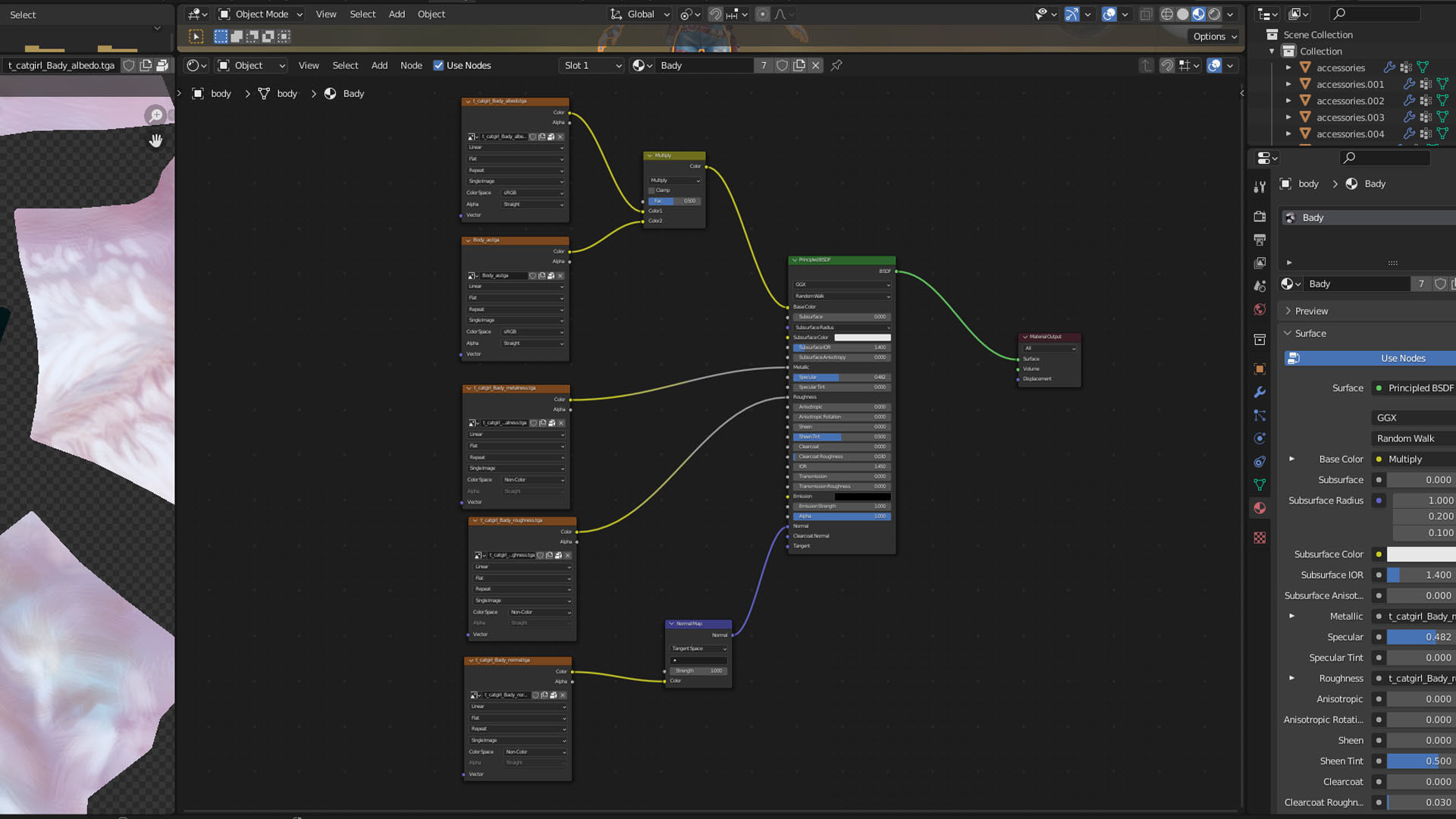Expand accessories.001 in the outliner
Viewport: 1456px width, 819px height.
[x=1288, y=84]
